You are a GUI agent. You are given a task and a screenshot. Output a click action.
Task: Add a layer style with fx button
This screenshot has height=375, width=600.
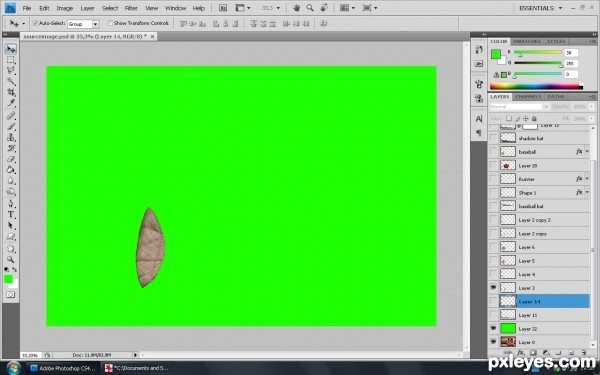click(520, 352)
